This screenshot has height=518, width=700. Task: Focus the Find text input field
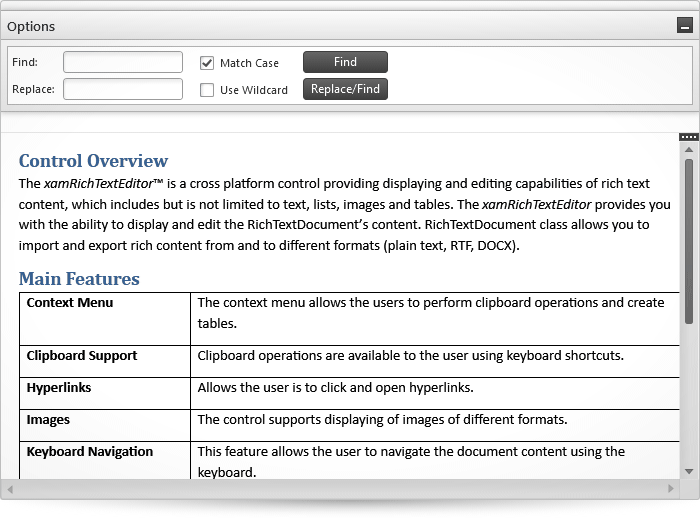(x=123, y=62)
